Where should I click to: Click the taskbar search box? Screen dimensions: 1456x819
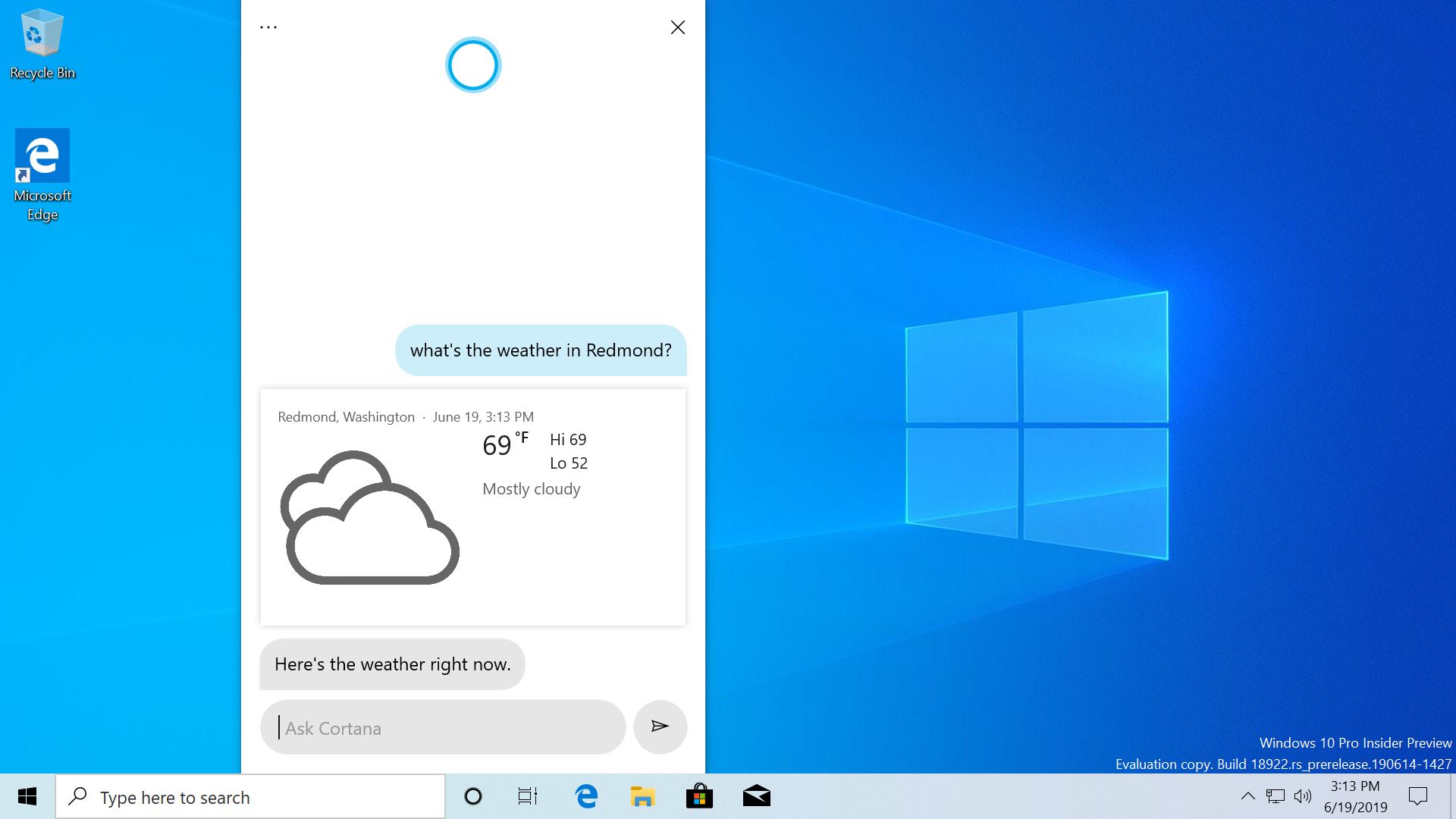[x=250, y=797]
